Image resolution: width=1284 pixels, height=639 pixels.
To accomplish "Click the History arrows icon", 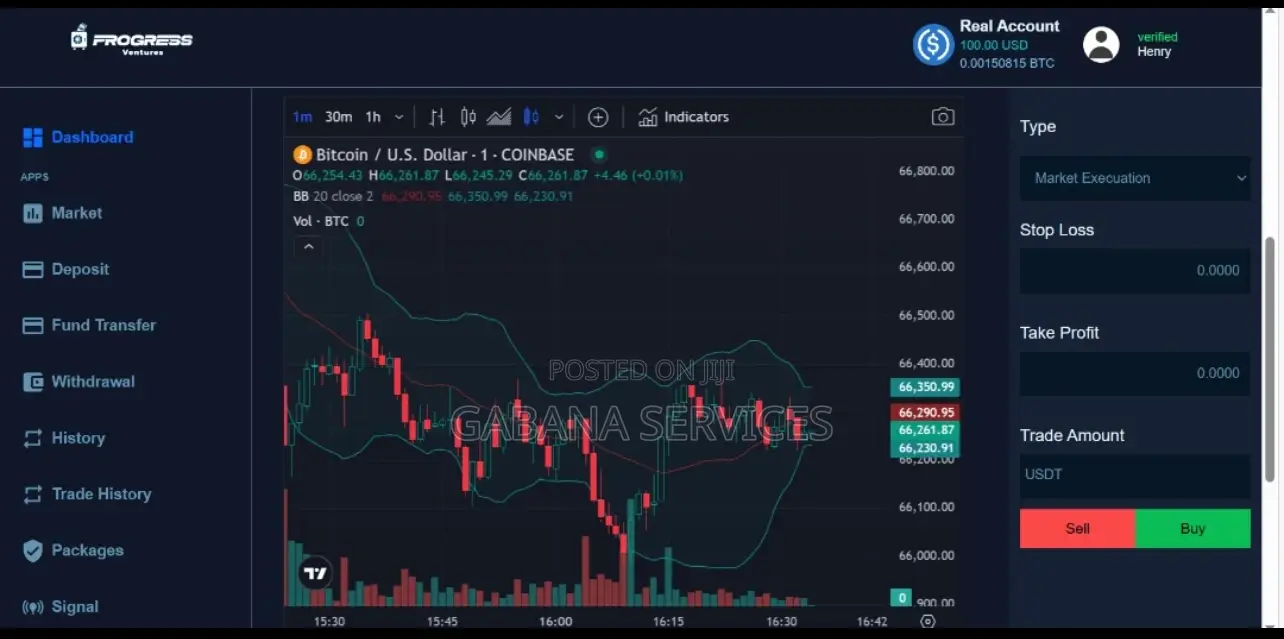I will (33, 438).
